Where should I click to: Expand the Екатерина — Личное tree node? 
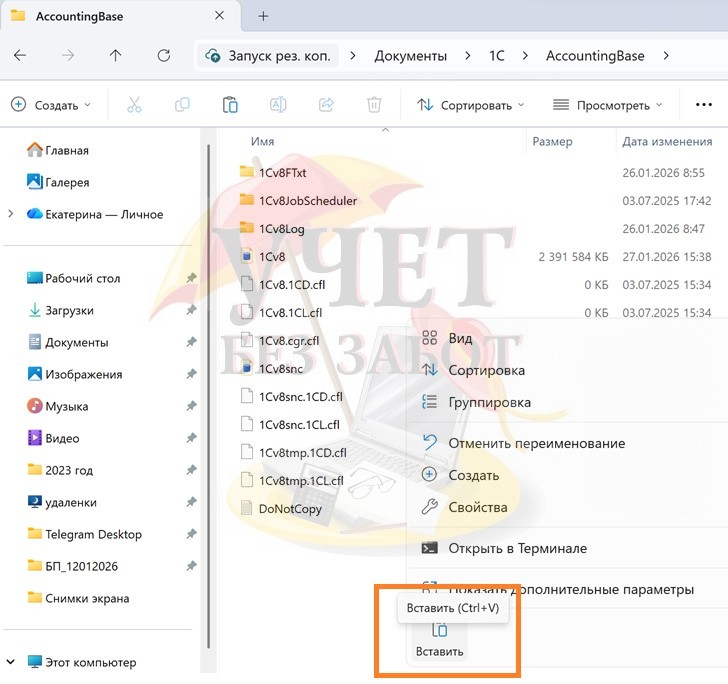[11, 214]
